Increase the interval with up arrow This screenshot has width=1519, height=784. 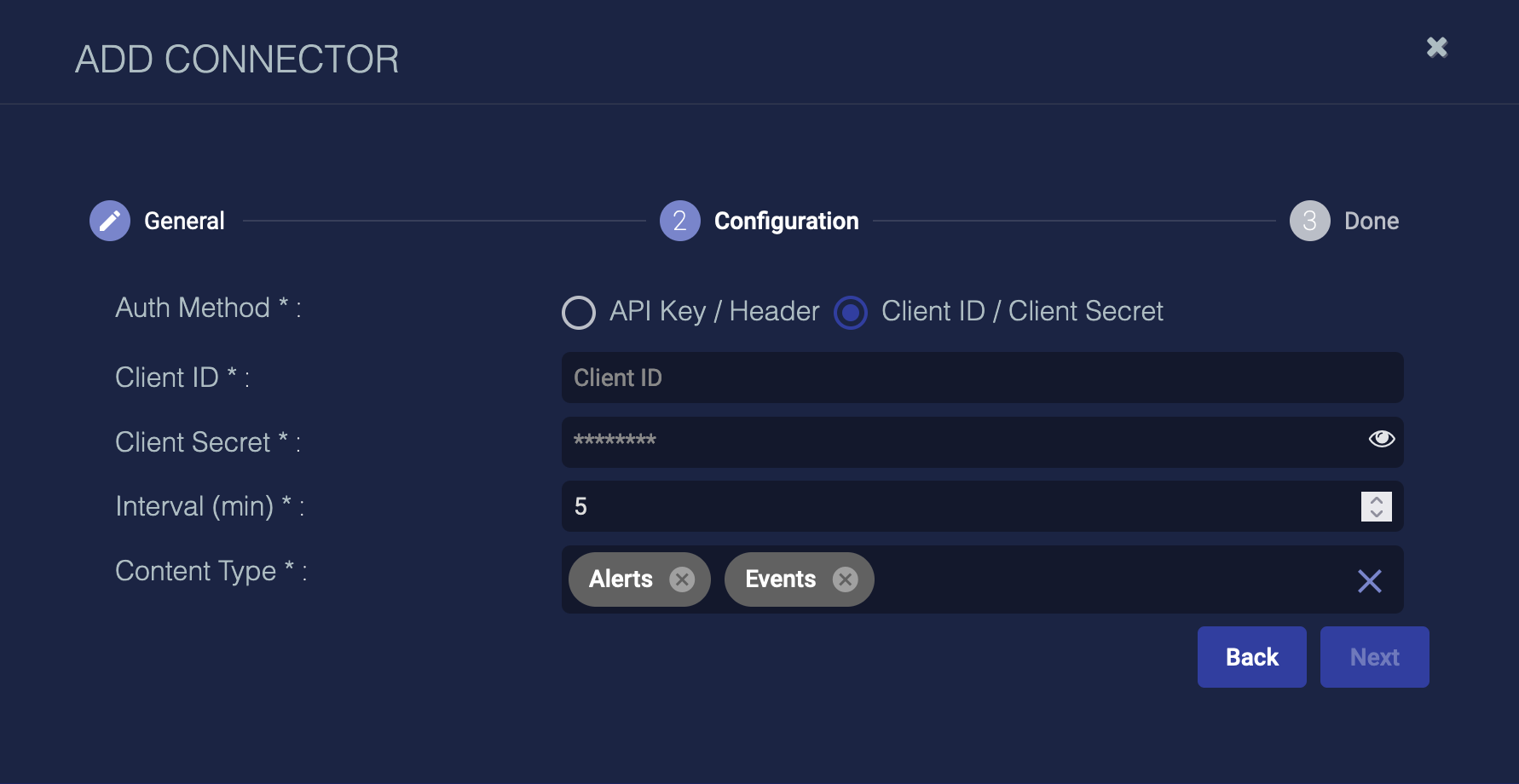(x=1377, y=500)
